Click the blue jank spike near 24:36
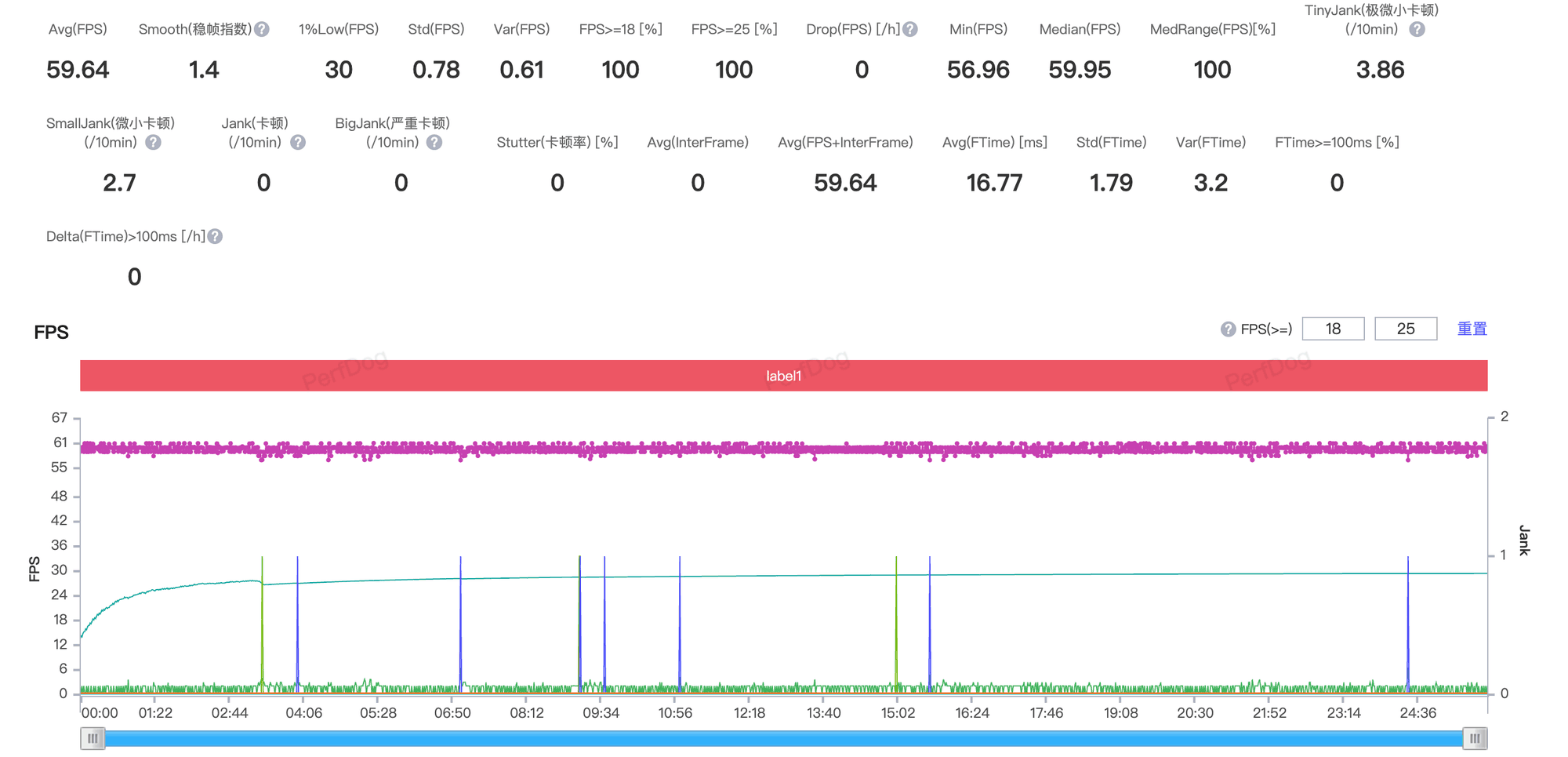Viewport: 1568px width, 757px height. [x=1408, y=624]
